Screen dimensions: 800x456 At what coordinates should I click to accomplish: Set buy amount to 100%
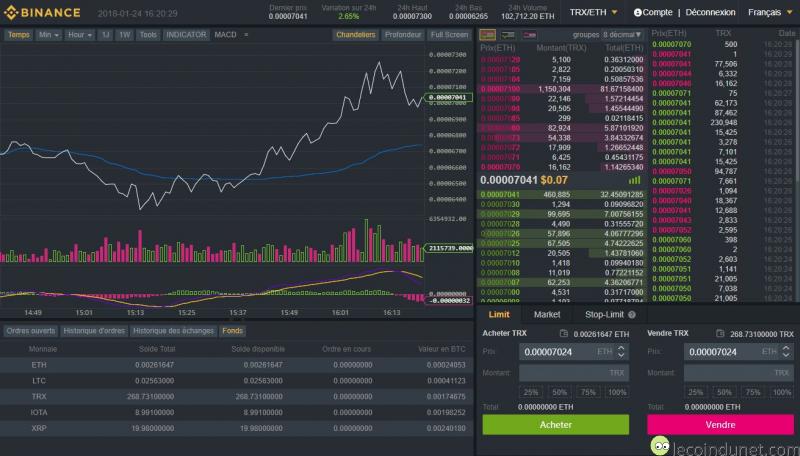pos(617,392)
